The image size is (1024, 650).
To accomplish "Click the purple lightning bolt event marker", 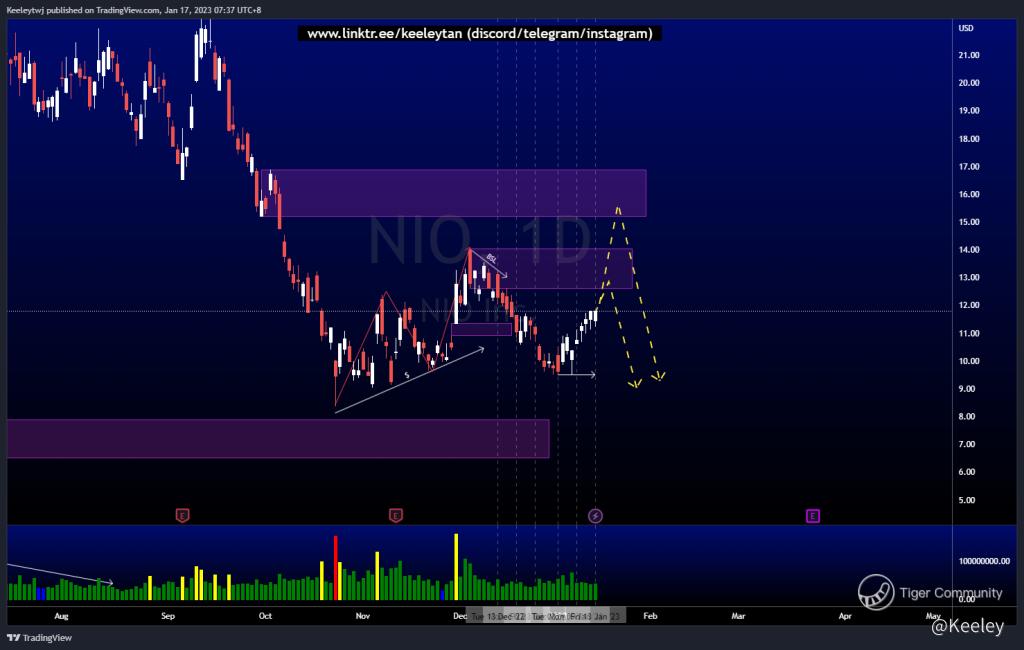I will point(595,516).
